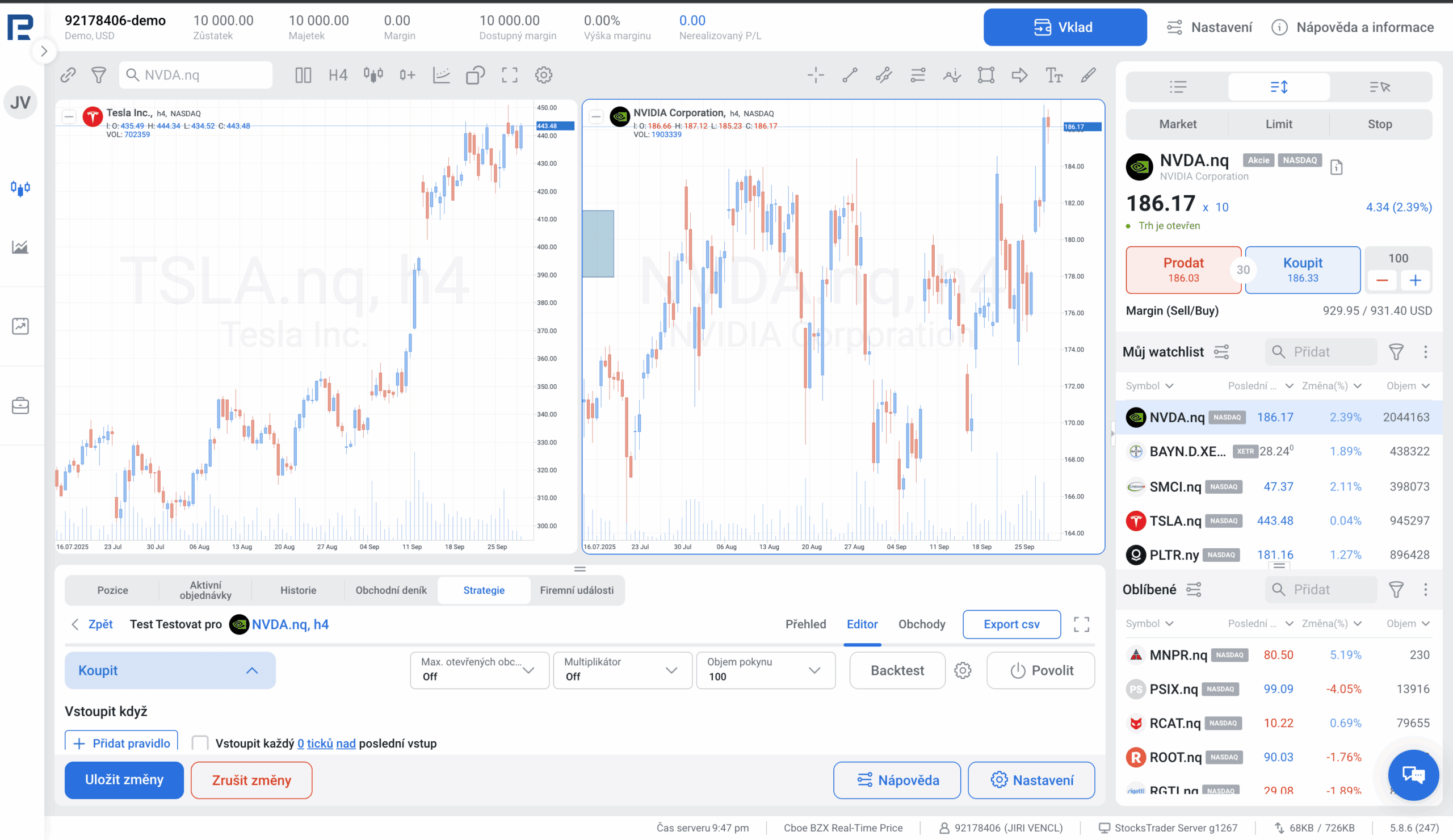
Task: Open split chart layout icon
Action: click(303, 75)
